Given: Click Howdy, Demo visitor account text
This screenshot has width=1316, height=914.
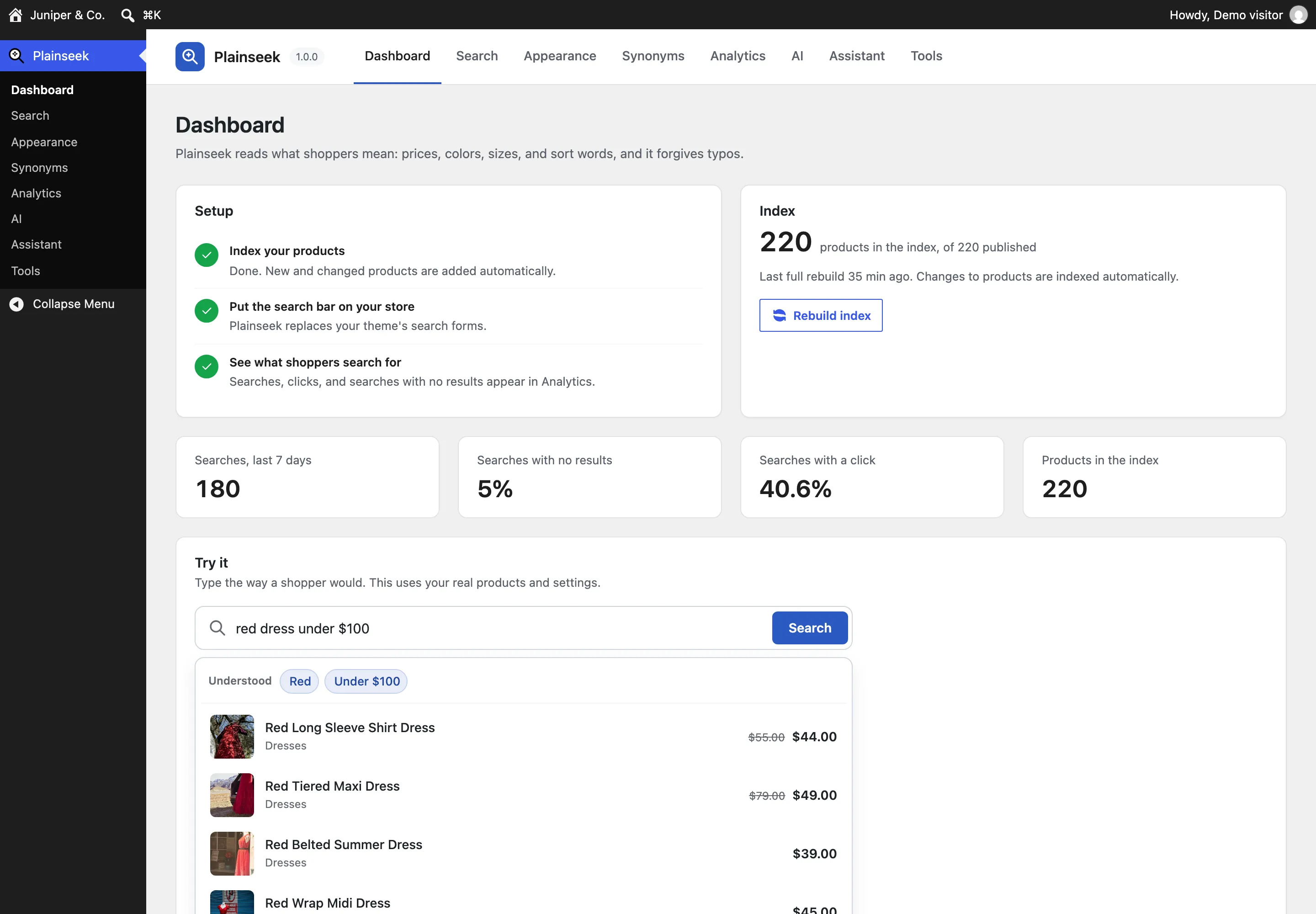Looking at the screenshot, I should [x=1226, y=15].
